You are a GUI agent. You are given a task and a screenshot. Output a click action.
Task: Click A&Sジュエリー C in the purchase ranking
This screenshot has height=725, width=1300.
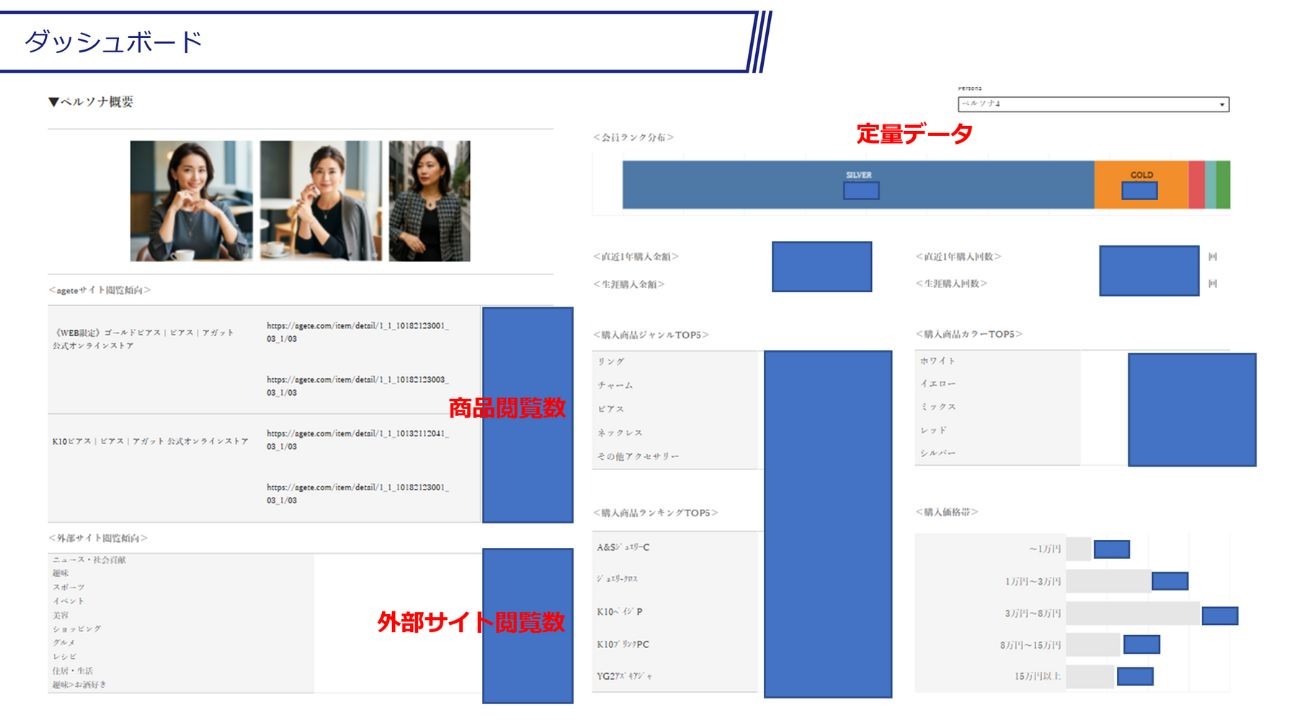624,547
